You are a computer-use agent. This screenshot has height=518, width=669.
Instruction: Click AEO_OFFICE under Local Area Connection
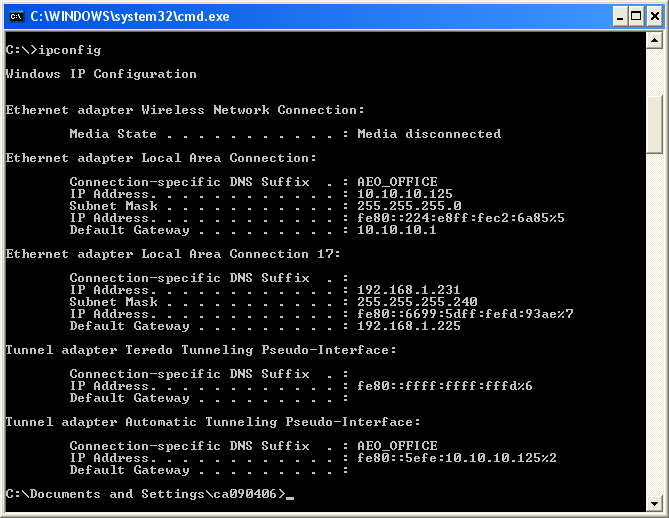397,182
